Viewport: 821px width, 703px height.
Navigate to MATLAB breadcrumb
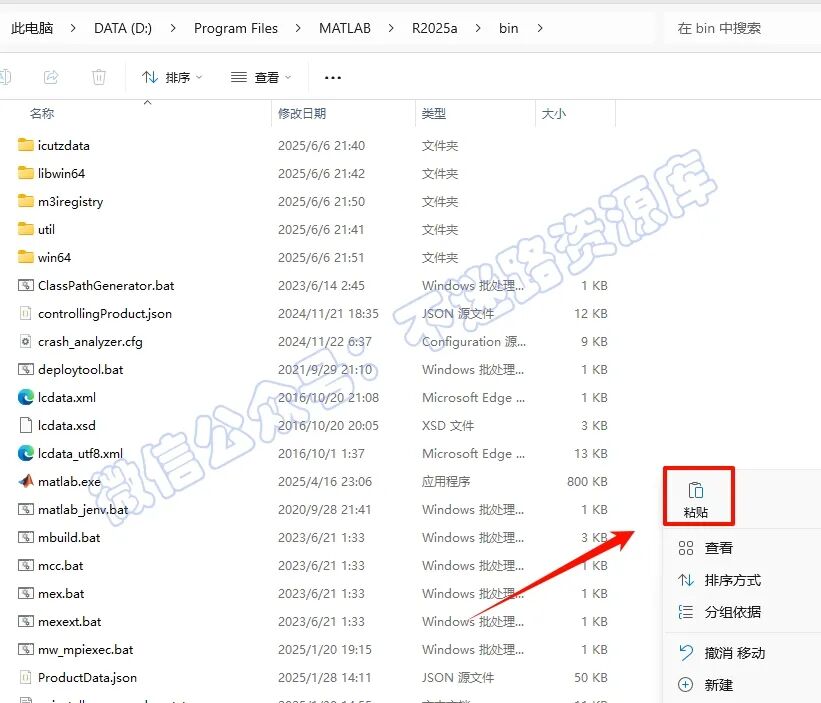pyautogui.click(x=345, y=28)
